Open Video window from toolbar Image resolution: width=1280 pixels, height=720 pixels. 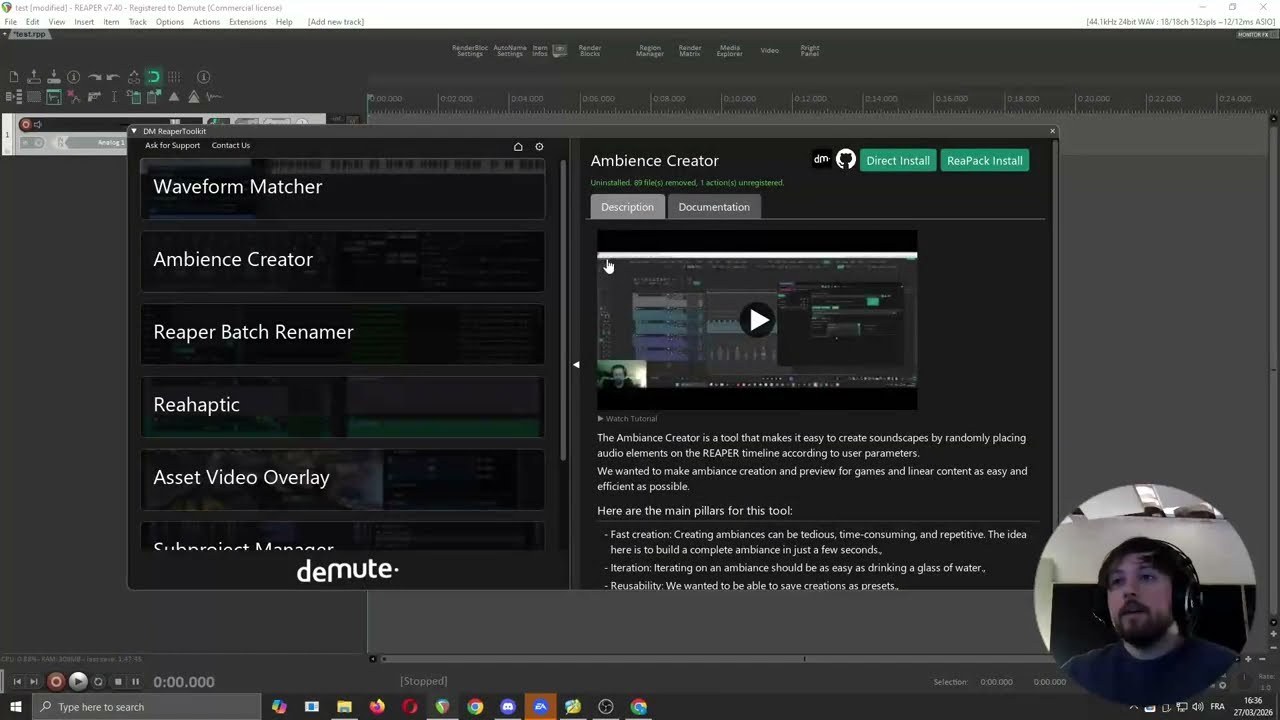(770, 50)
